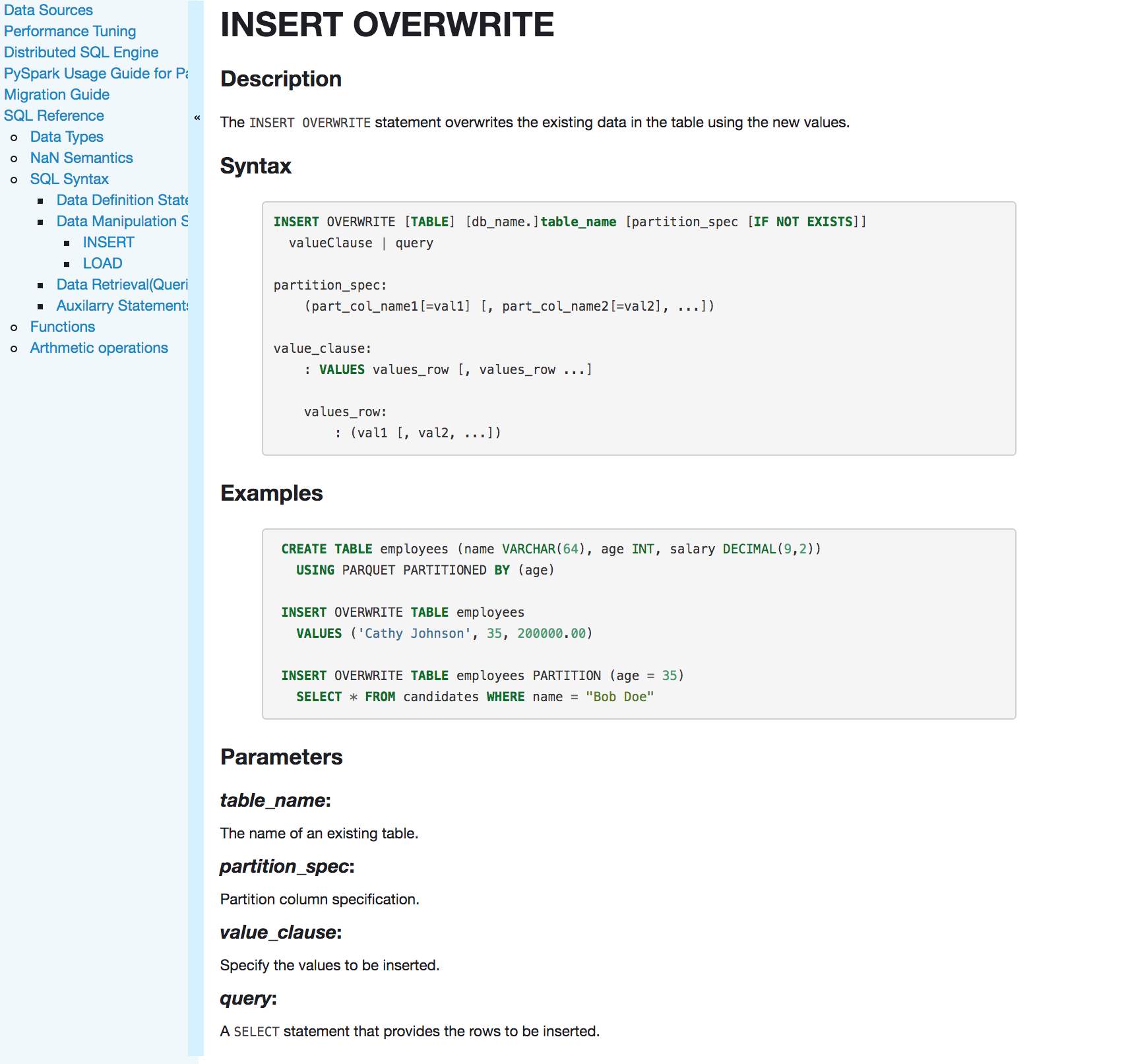Image resolution: width=1126 pixels, height=1064 pixels.
Task: Open Data Retrieval(Queries) sidebar entry
Action: pyautogui.click(x=122, y=284)
